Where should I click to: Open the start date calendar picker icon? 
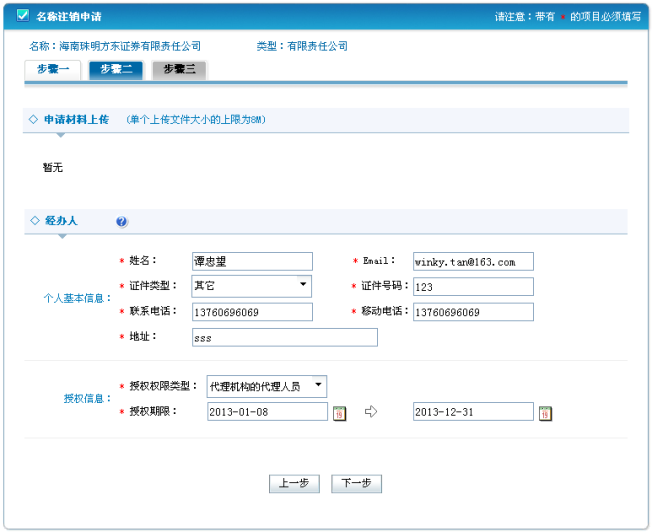pyautogui.click(x=339, y=413)
